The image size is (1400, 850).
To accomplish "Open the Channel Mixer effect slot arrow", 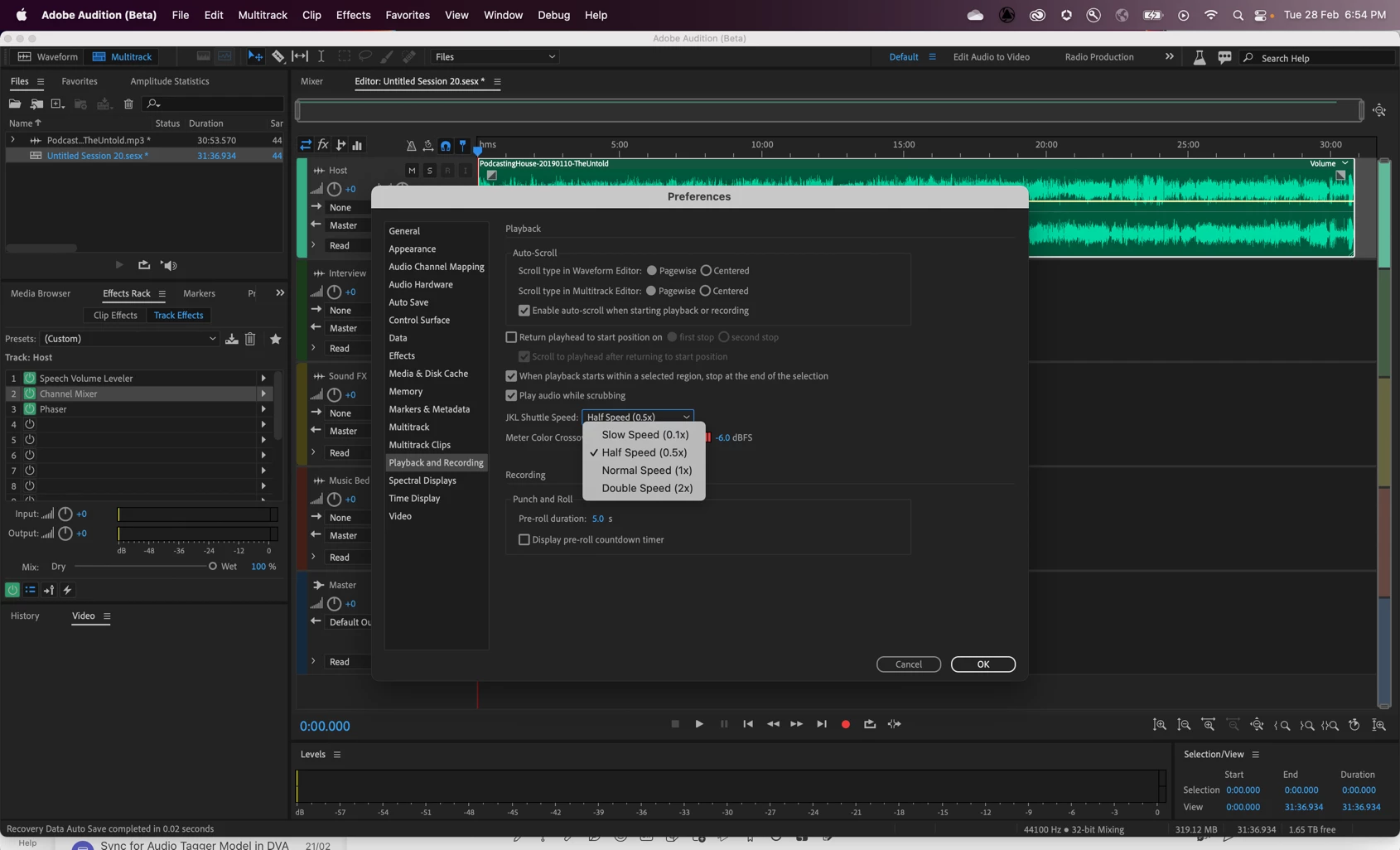I will click(263, 394).
